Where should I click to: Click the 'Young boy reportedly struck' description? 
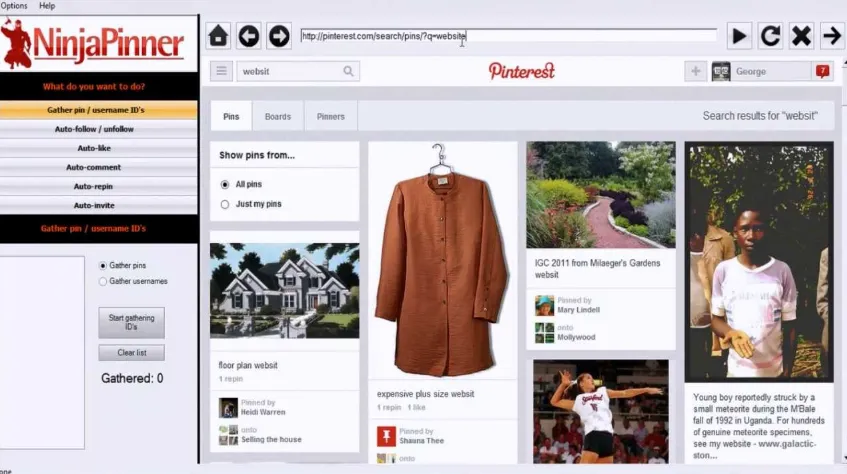coord(758,426)
